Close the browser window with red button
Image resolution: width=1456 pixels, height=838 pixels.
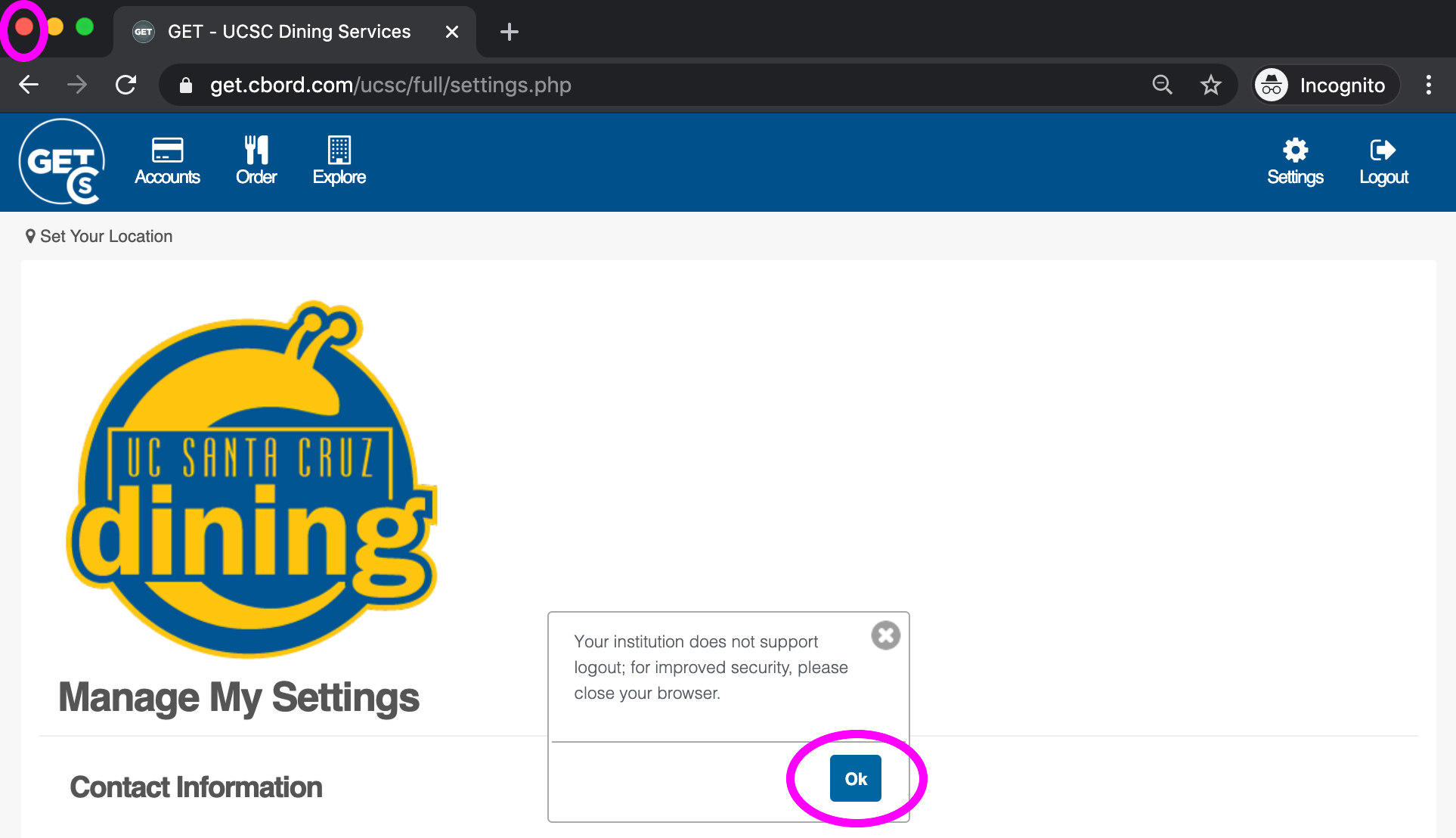tap(24, 27)
